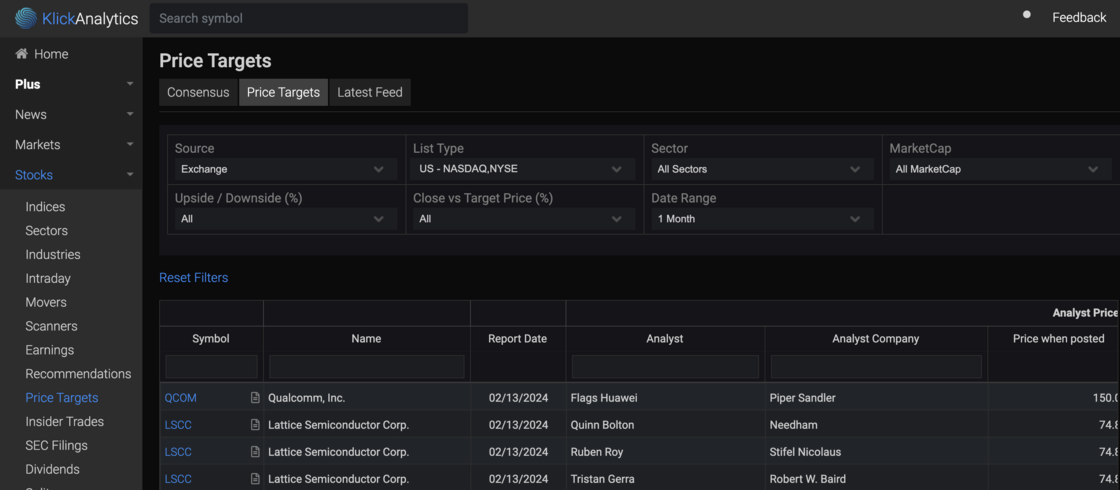Click the Reset Filters link
1120x490 pixels.
[194, 278]
